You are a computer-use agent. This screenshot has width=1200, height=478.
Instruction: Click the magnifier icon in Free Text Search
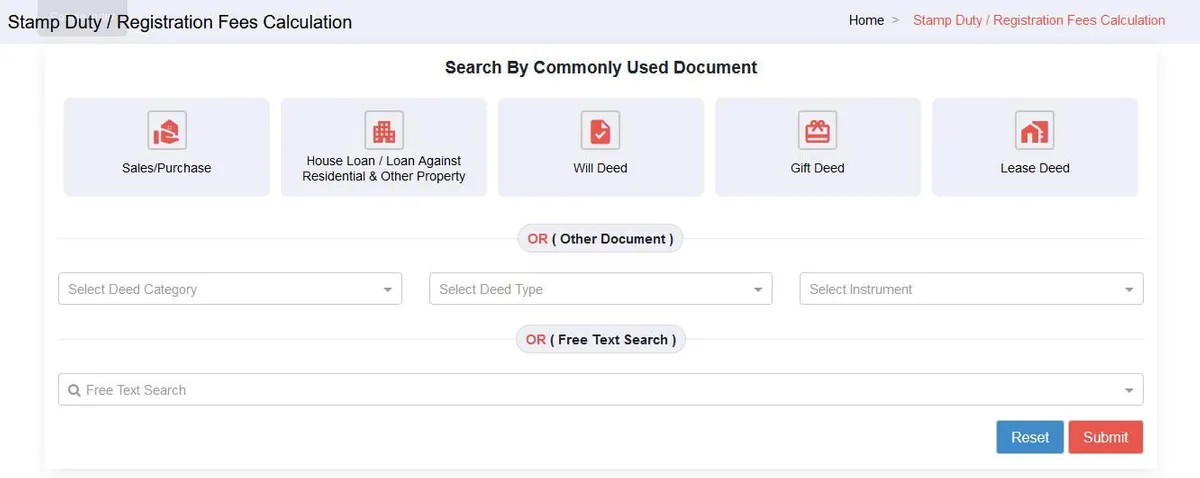click(74, 390)
